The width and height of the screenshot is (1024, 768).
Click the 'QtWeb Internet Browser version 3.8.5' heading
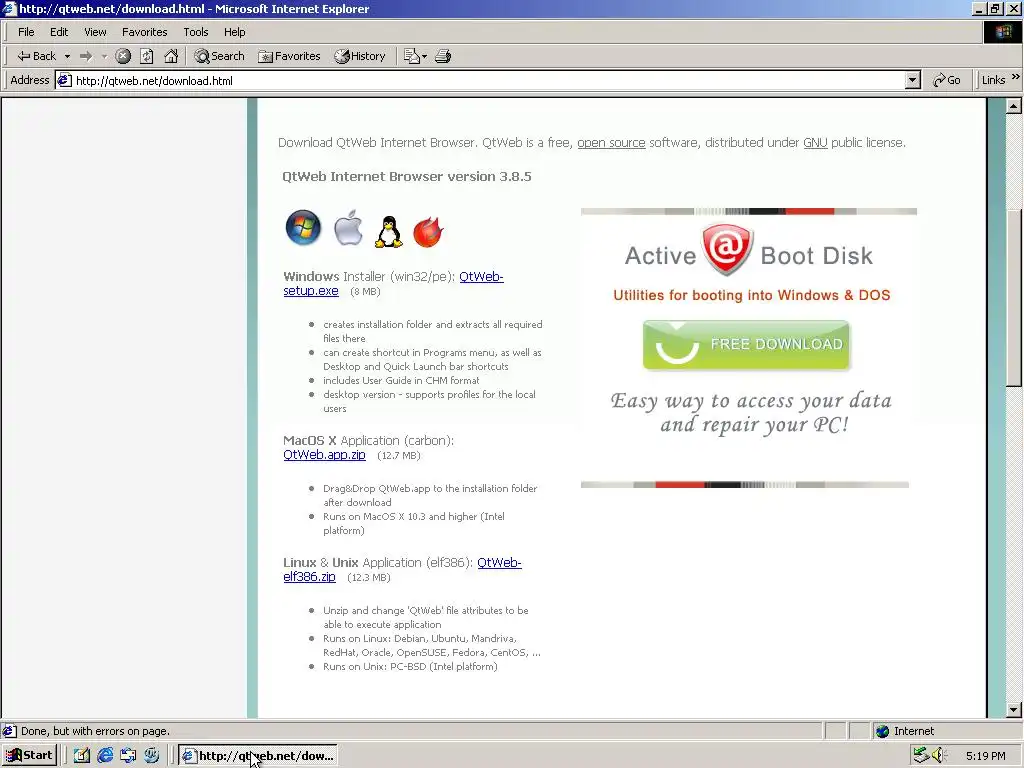click(x=407, y=176)
